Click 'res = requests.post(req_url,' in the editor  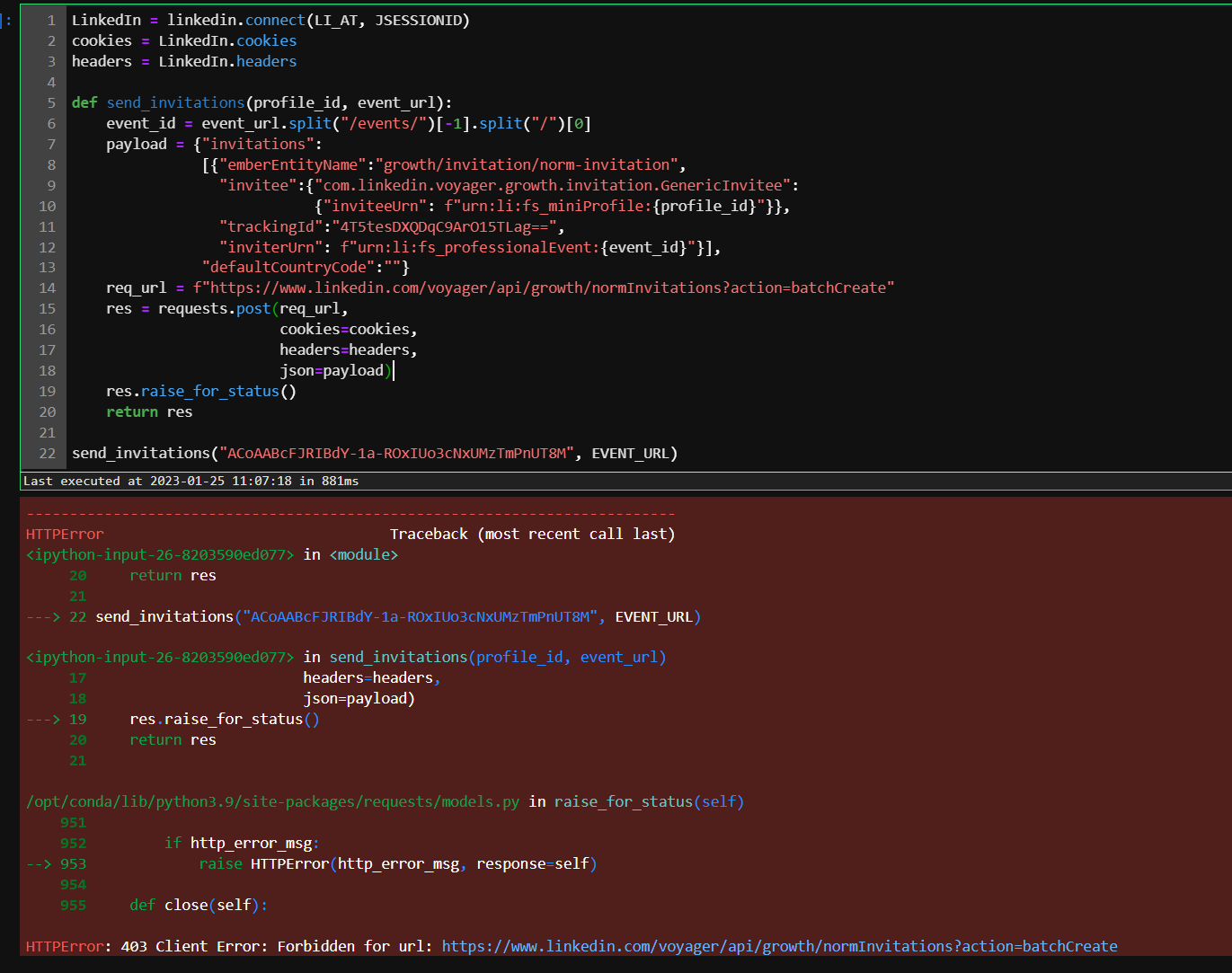(x=227, y=308)
